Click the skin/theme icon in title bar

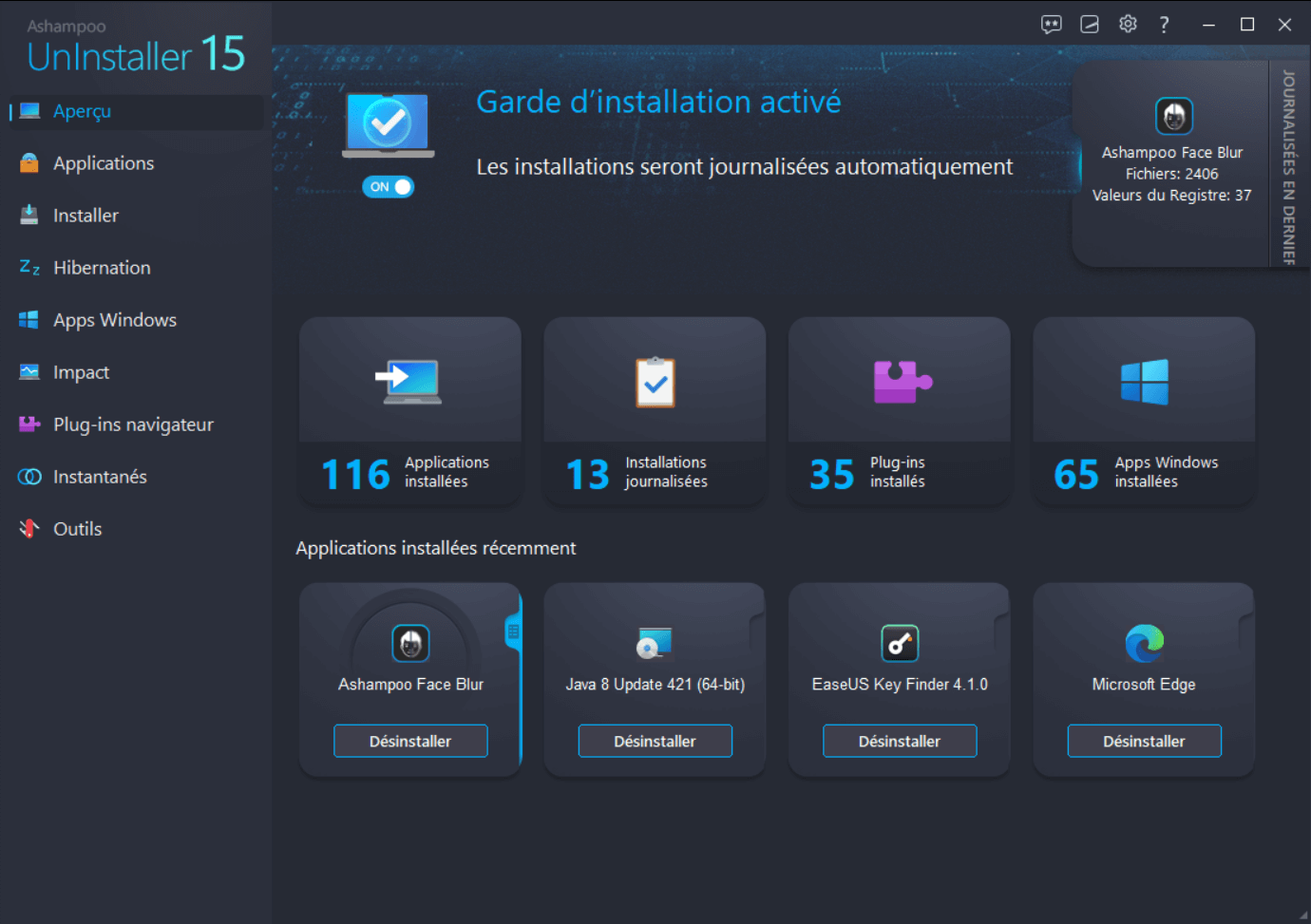tap(1090, 25)
